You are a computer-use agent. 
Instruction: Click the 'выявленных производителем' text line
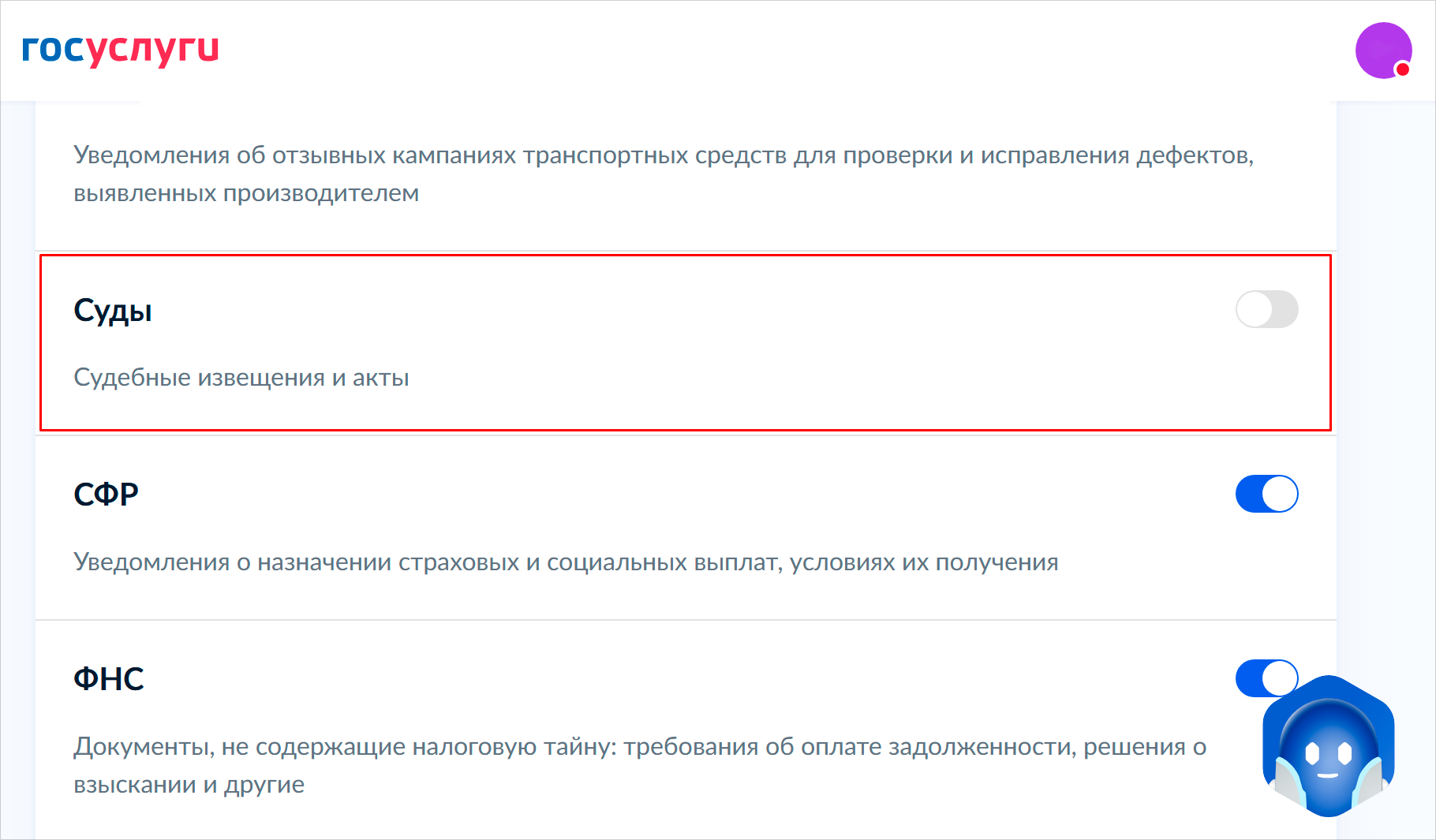coord(246,193)
